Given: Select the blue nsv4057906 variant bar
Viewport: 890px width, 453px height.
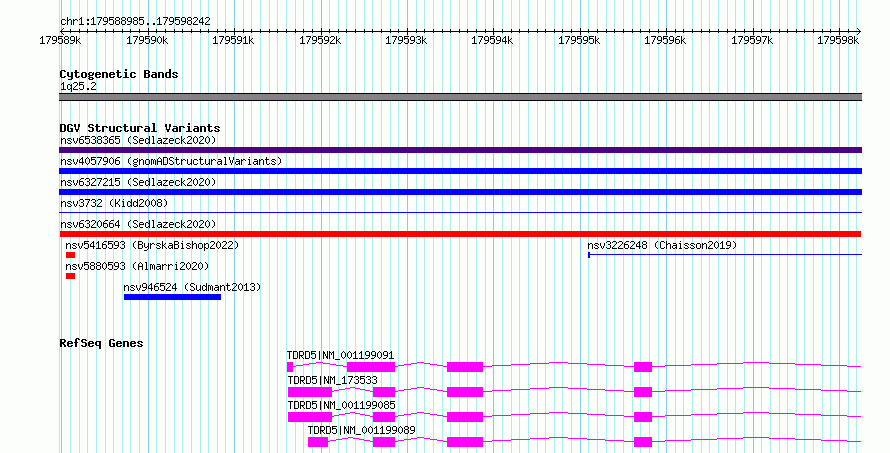Looking at the screenshot, I should click(x=460, y=171).
